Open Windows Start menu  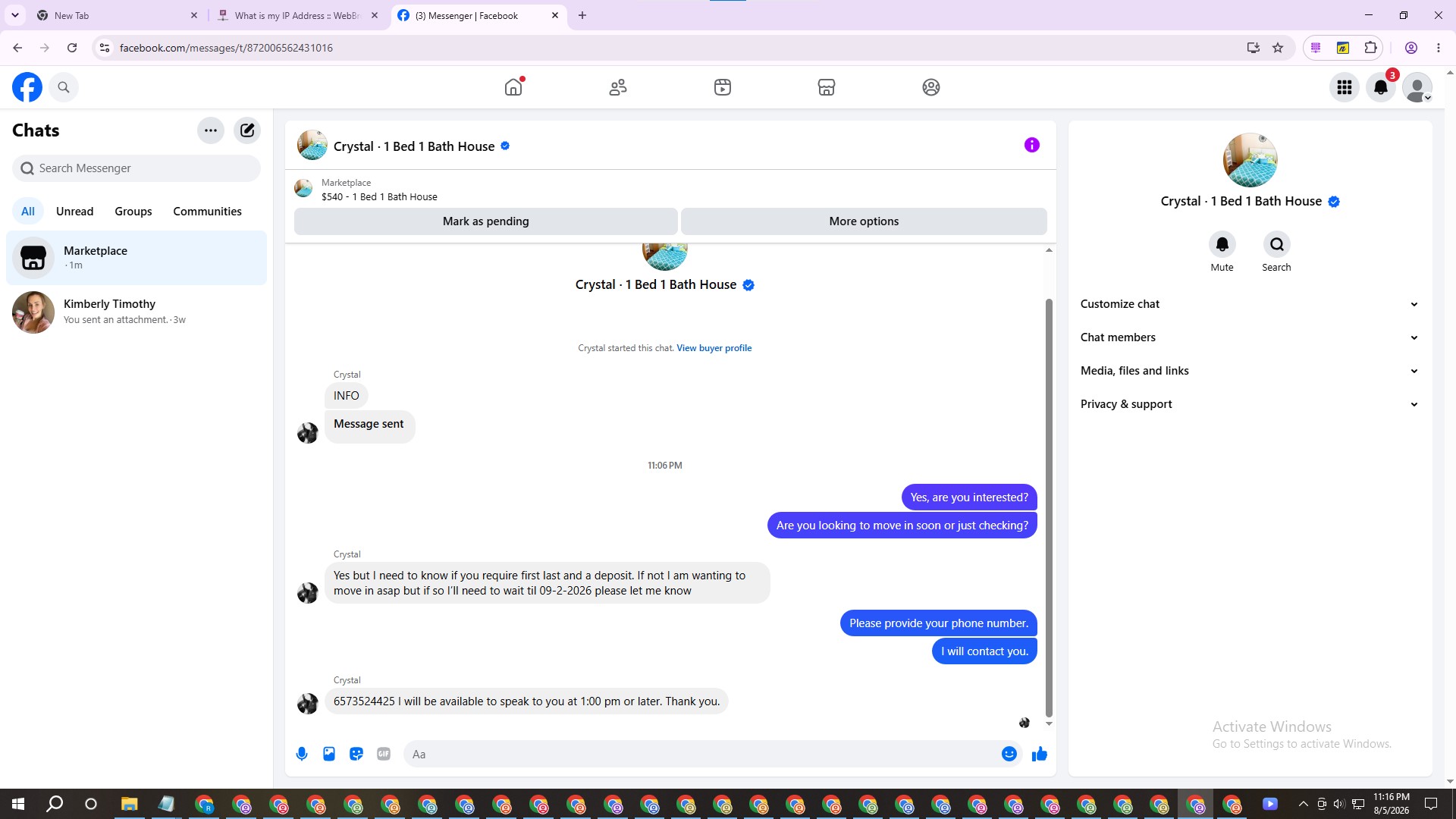click(x=18, y=804)
